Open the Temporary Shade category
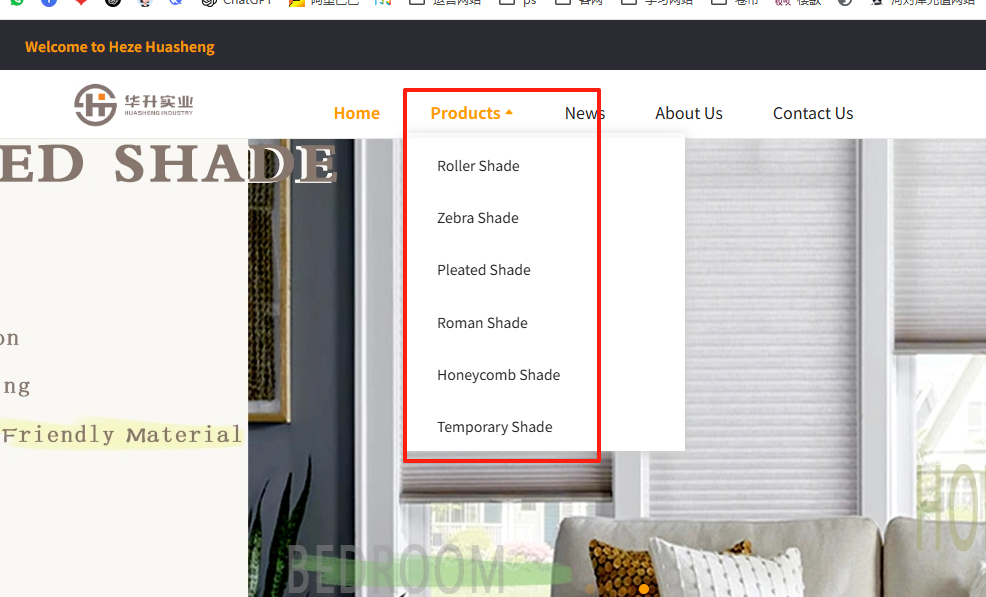Image resolution: width=986 pixels, height=597 pixels. (x=495, y=427)
